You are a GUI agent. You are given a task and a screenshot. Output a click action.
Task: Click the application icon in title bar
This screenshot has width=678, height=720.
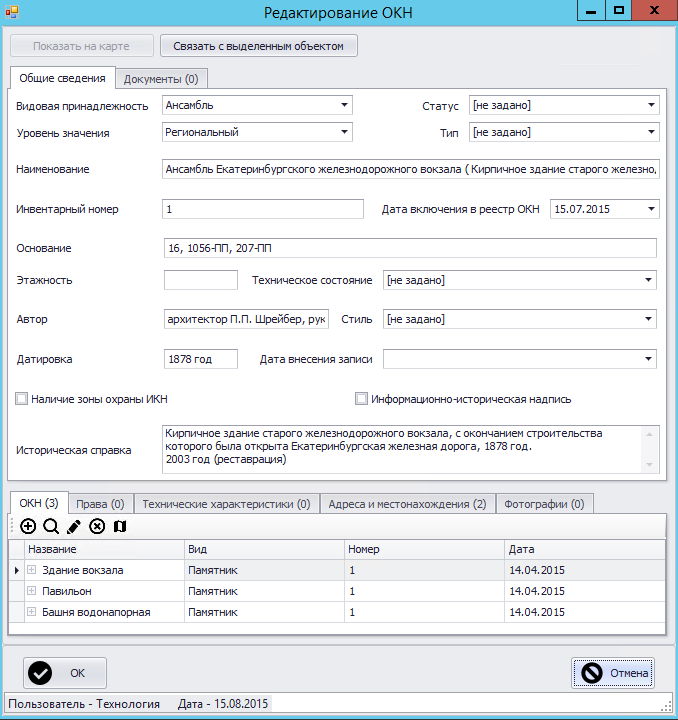(x=12, y=11)
